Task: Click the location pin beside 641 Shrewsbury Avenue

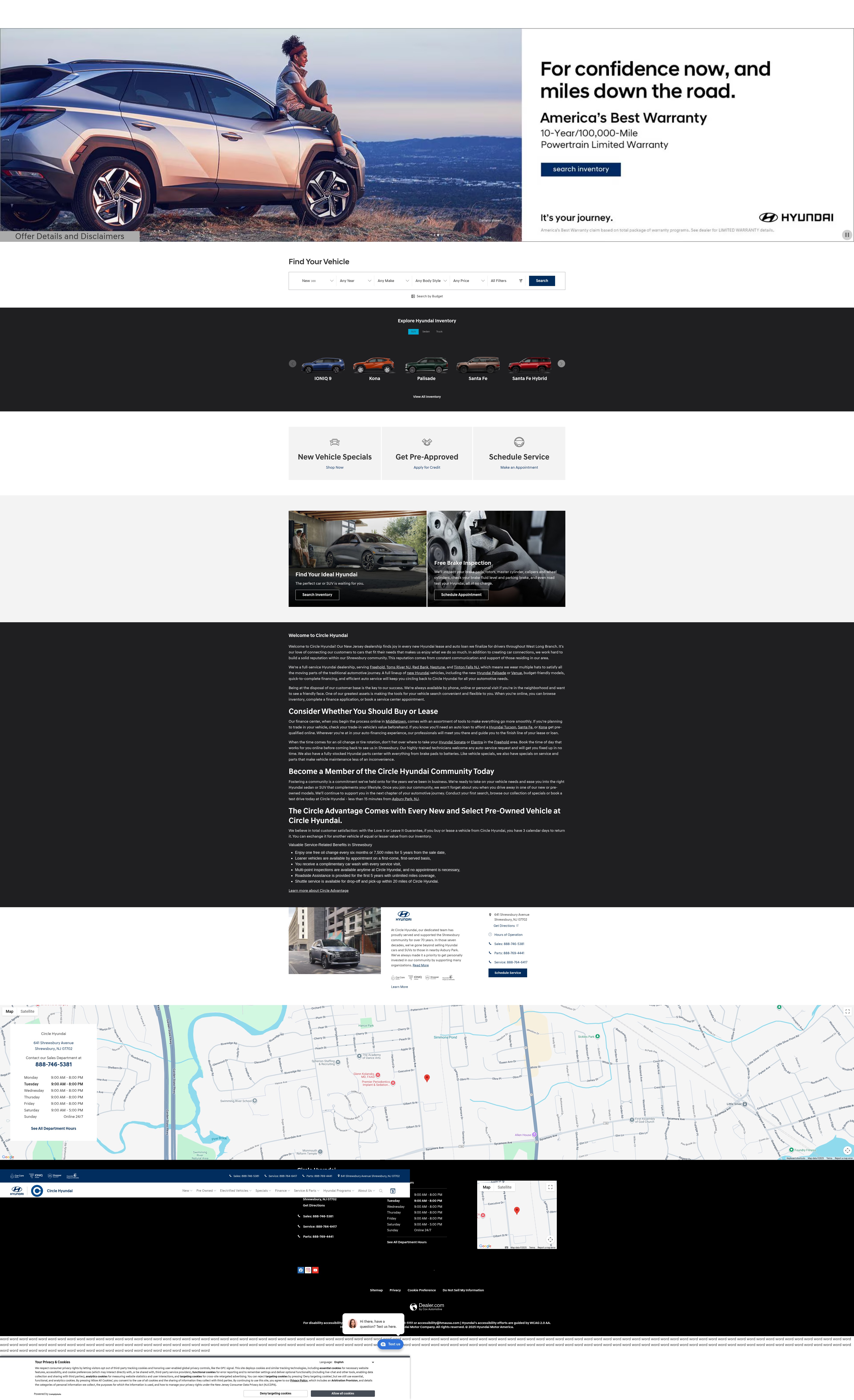Action: [490, 915]
